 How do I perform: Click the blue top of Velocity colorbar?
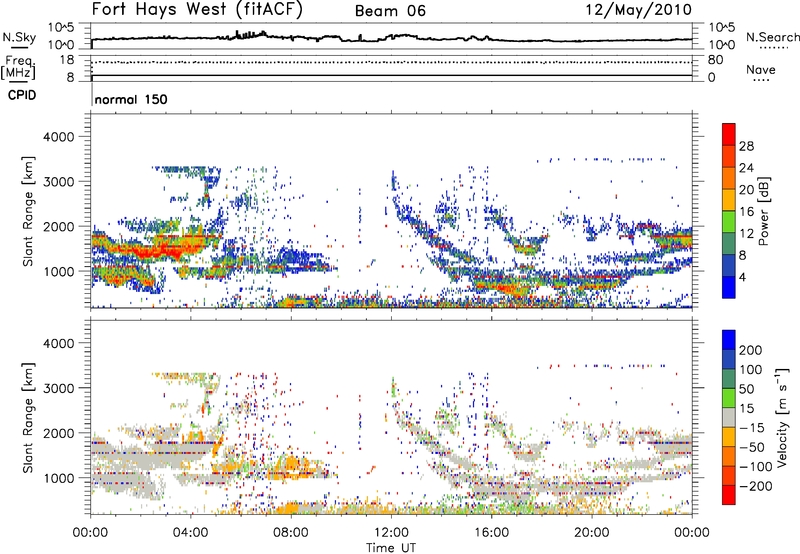click(729, 340)
